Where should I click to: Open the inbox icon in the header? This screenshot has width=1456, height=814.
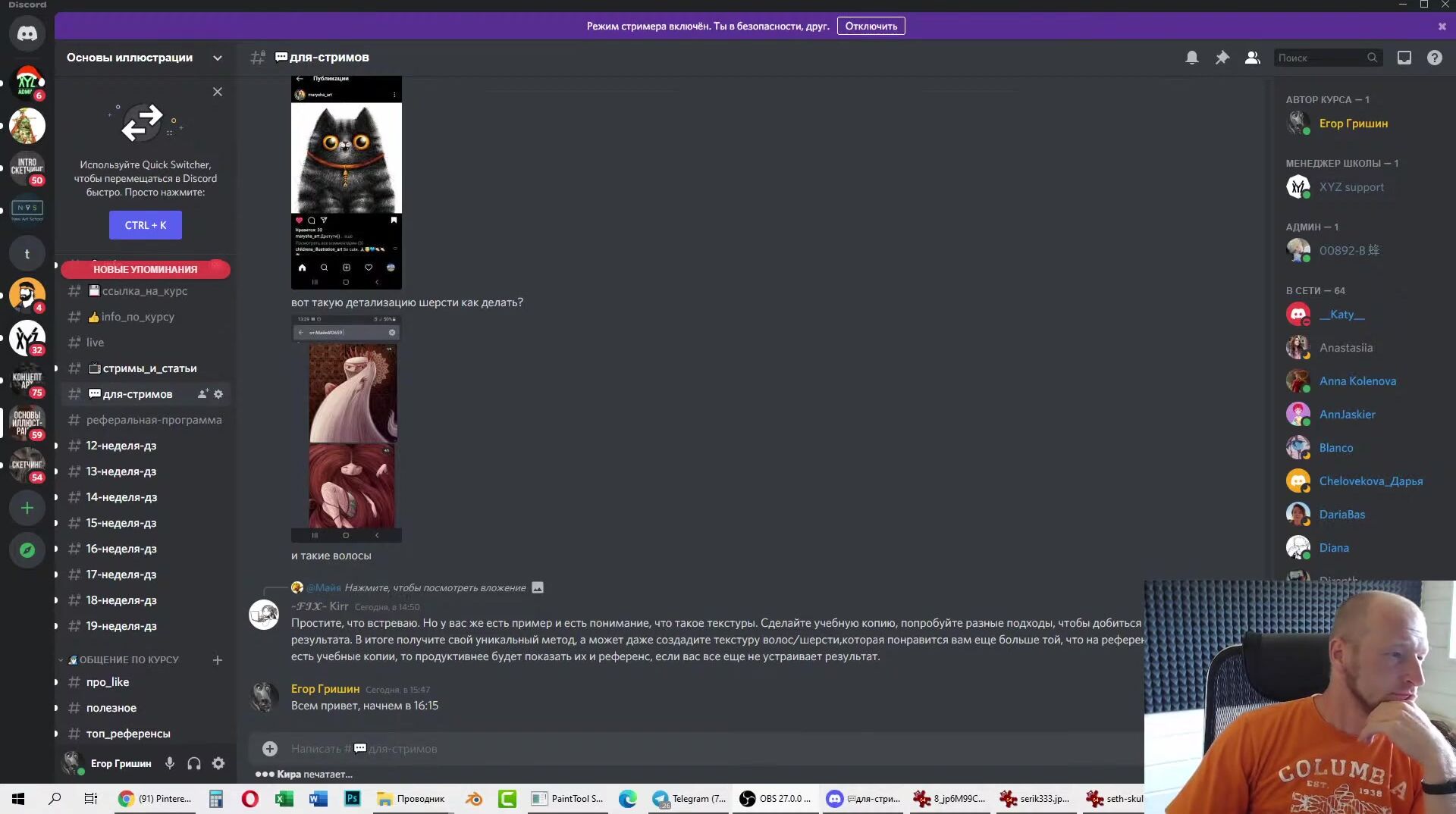click(1404, 58)
